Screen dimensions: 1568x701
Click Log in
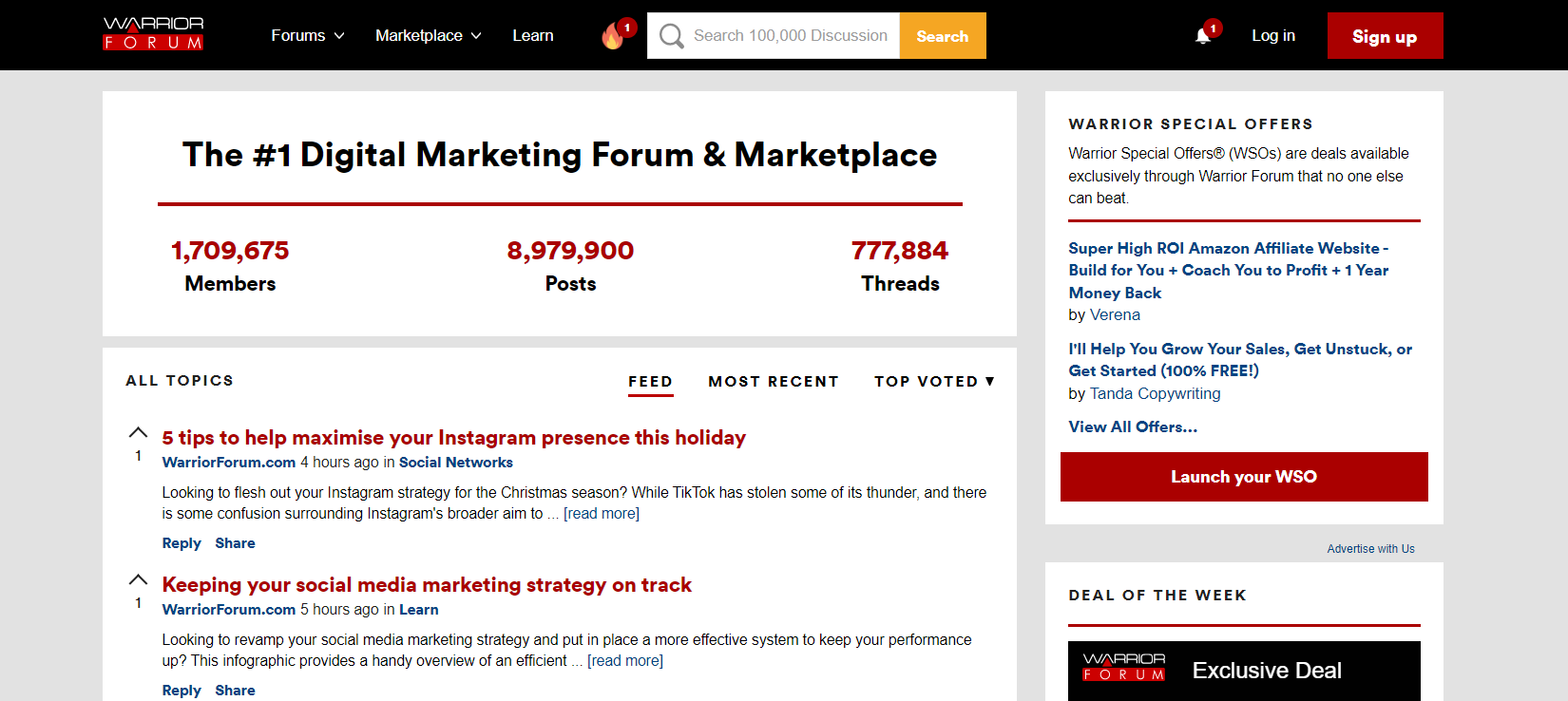pyautogui.click(x=1273, y=35)
